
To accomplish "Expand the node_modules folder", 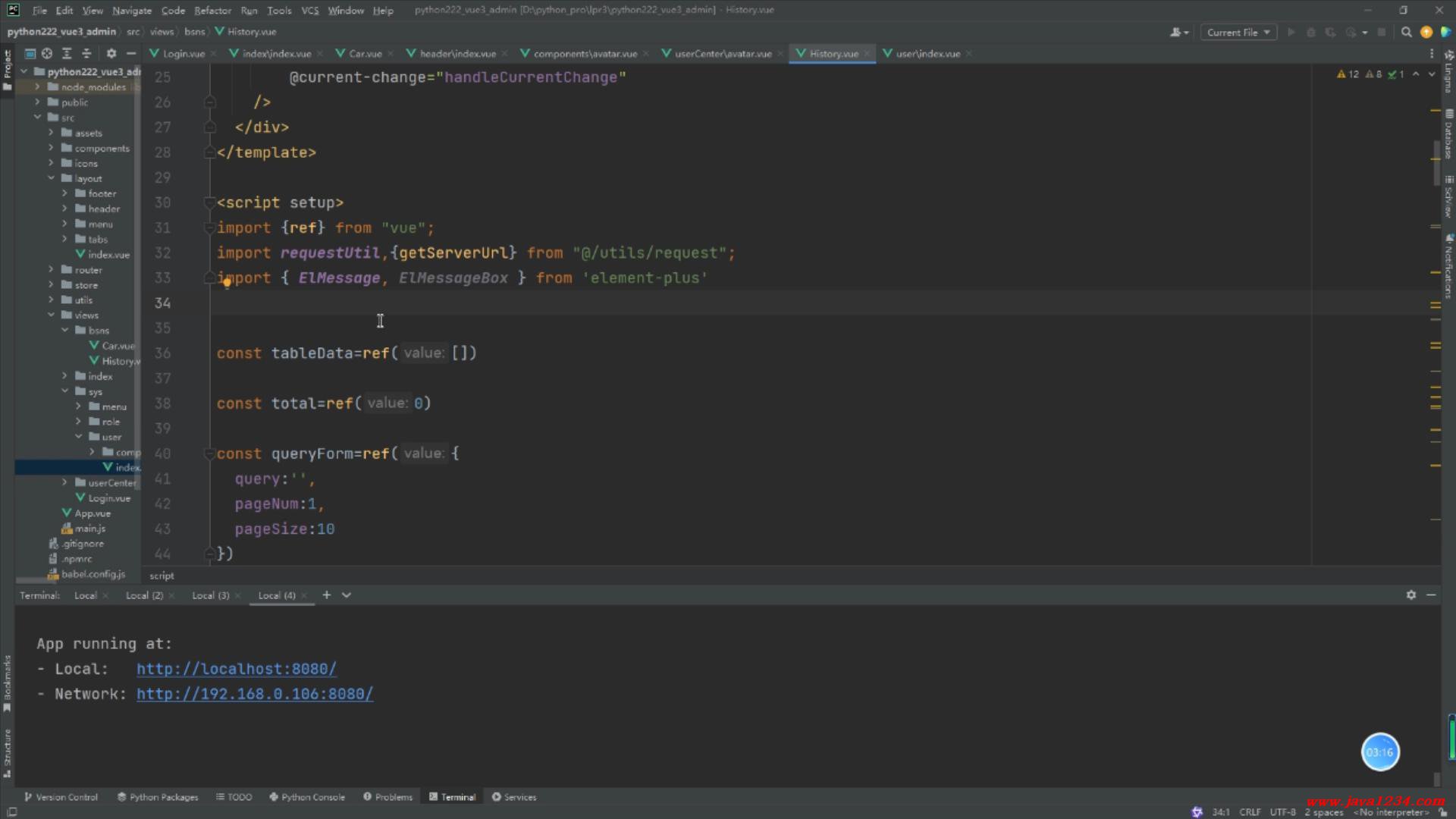I will coord(37,87).
